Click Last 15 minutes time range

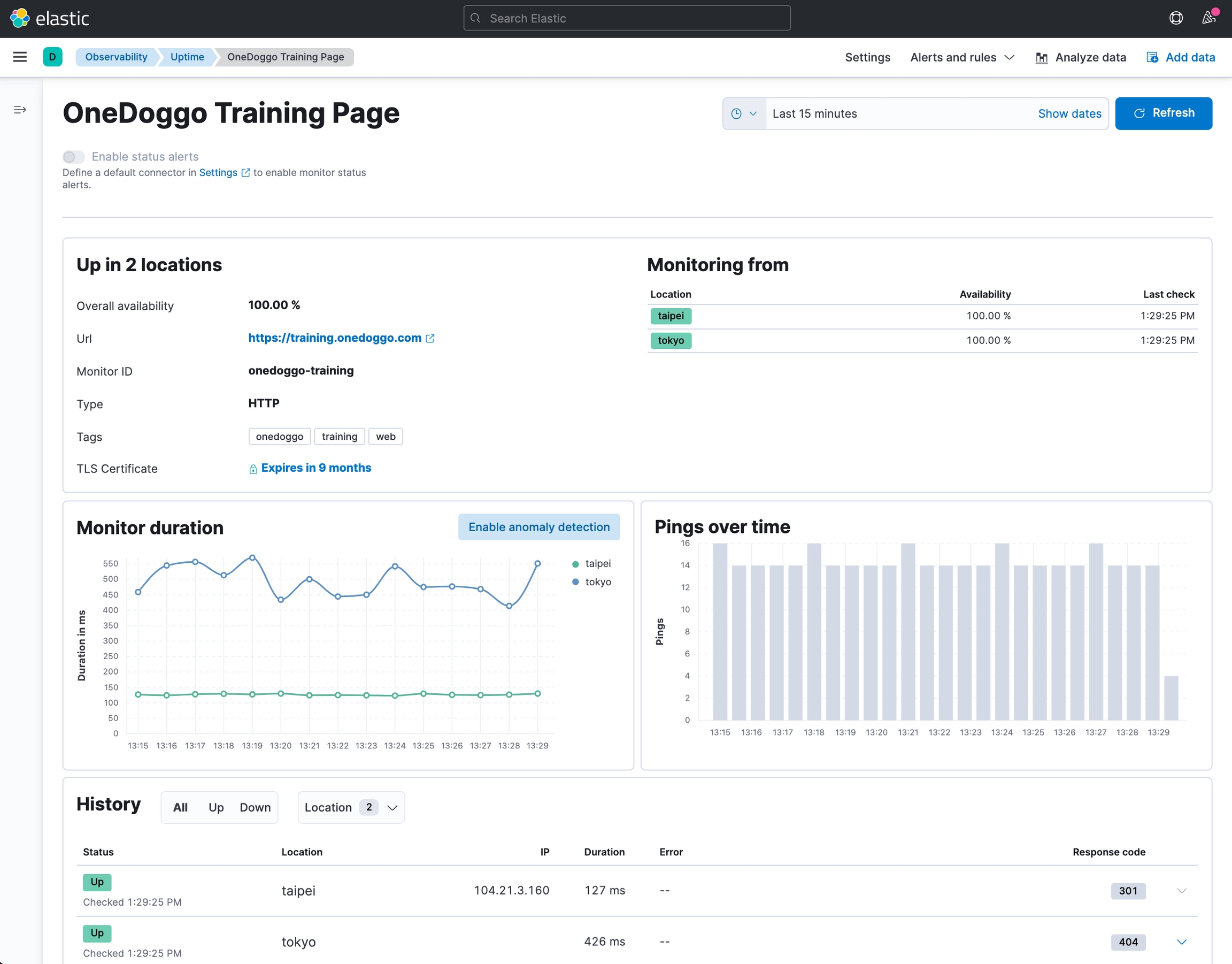pyautogui.click(x=814, y=113)
